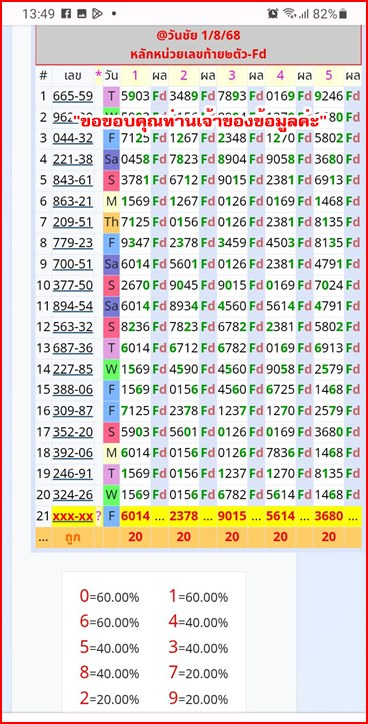The height and width of the screenshot is (724, 368).
Task: Tap the Play Store icon in status bar
Action: tap(97, 14)
